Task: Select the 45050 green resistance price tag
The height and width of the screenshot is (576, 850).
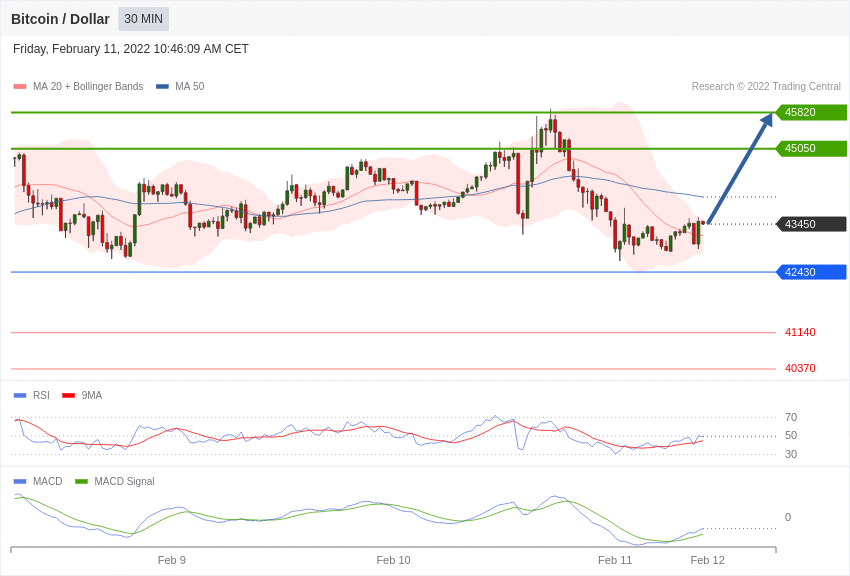Action: pos(811,148)
